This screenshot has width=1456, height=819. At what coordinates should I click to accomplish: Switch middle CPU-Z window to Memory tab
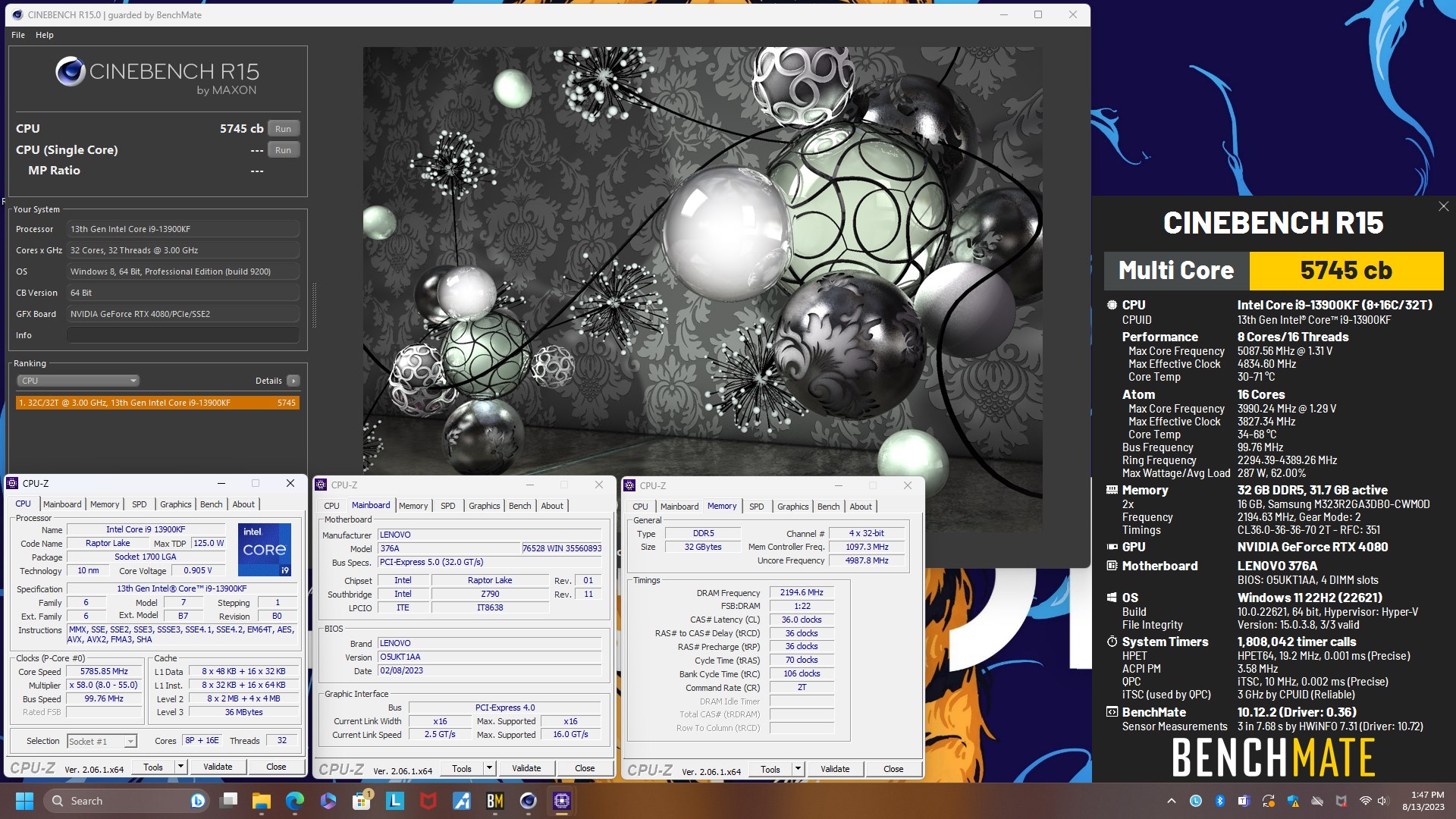pos(413,506)
